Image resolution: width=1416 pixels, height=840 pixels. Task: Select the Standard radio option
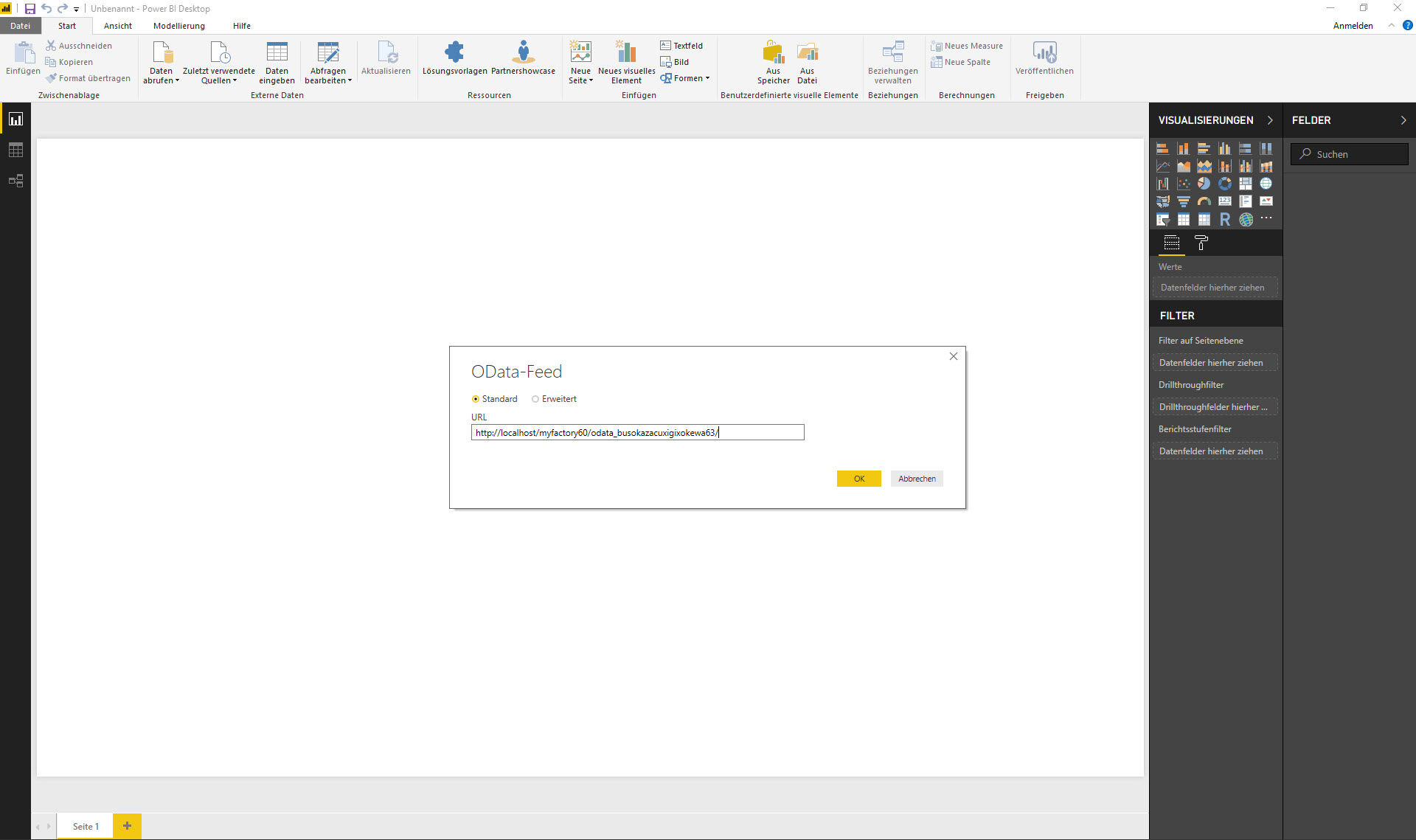click(x=476, y=399)
